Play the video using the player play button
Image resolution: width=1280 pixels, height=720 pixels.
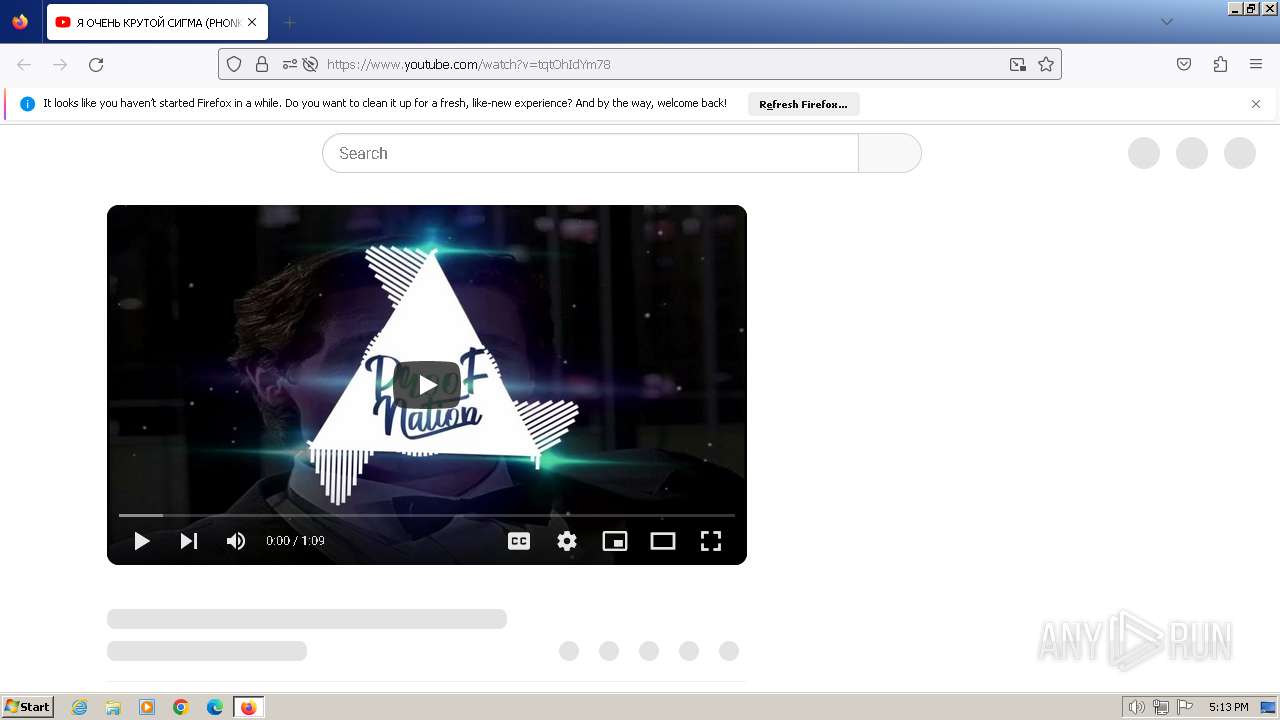(x=142, y=541)
